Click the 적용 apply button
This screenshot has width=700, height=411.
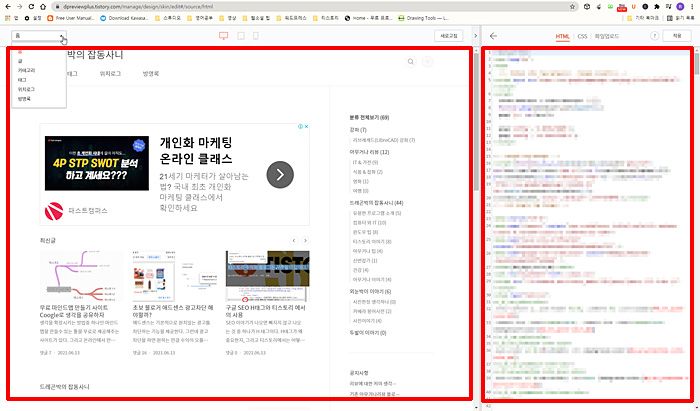[x=677, y=36]
